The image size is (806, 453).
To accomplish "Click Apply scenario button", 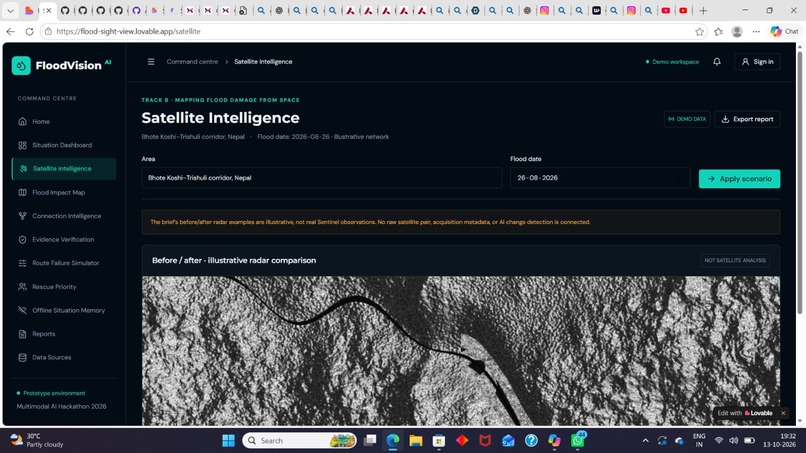I will (739, 179).
